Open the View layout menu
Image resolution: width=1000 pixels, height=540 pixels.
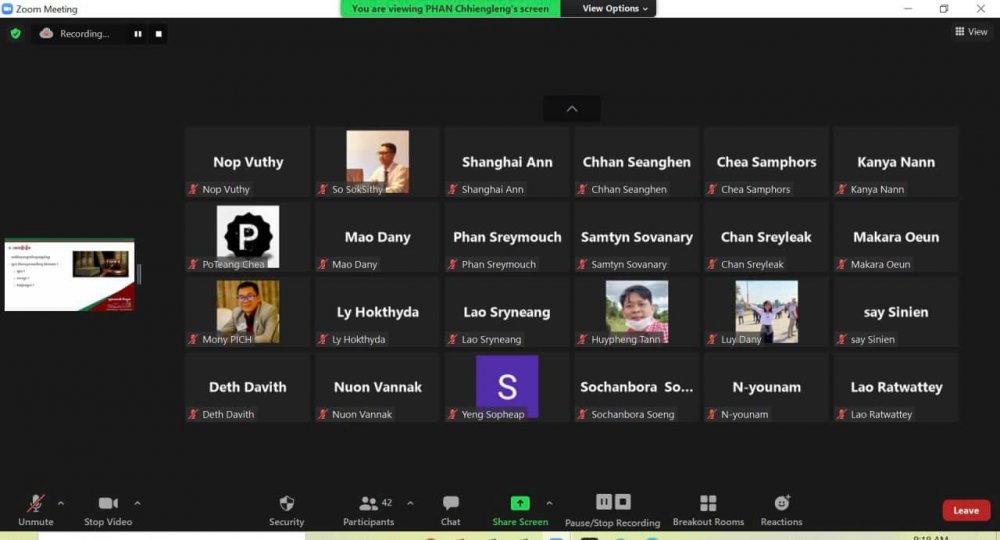tap(971, 32)
